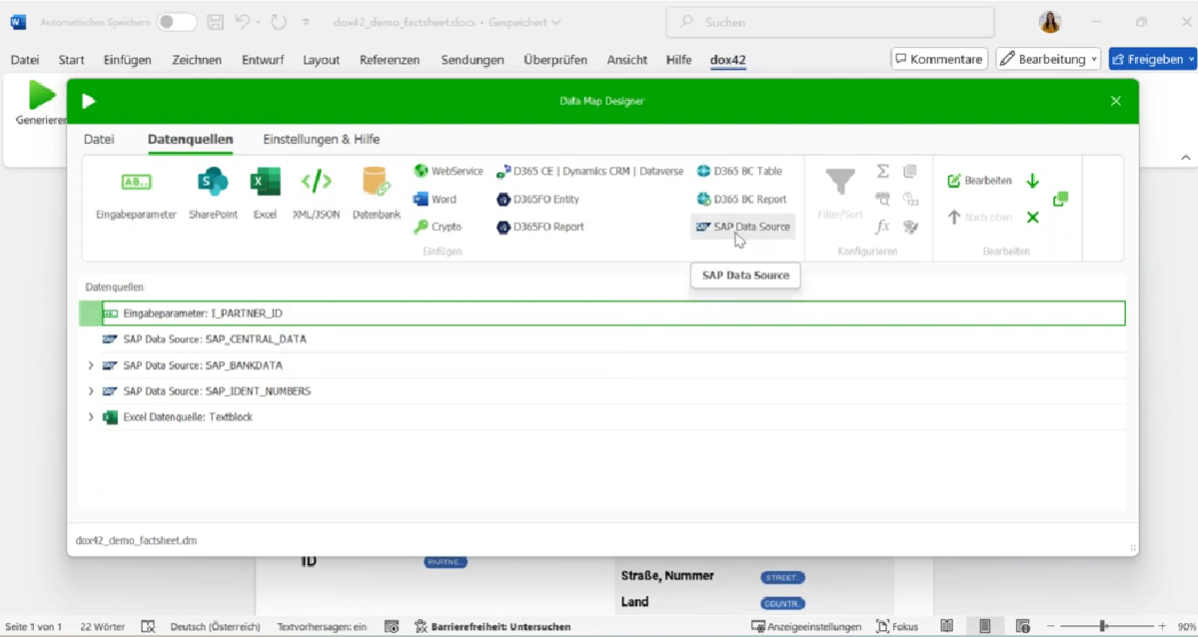The width and height of the screenshot is (1198, 637).
Task: Click the green move down arrow
Action: point(1033,181)
